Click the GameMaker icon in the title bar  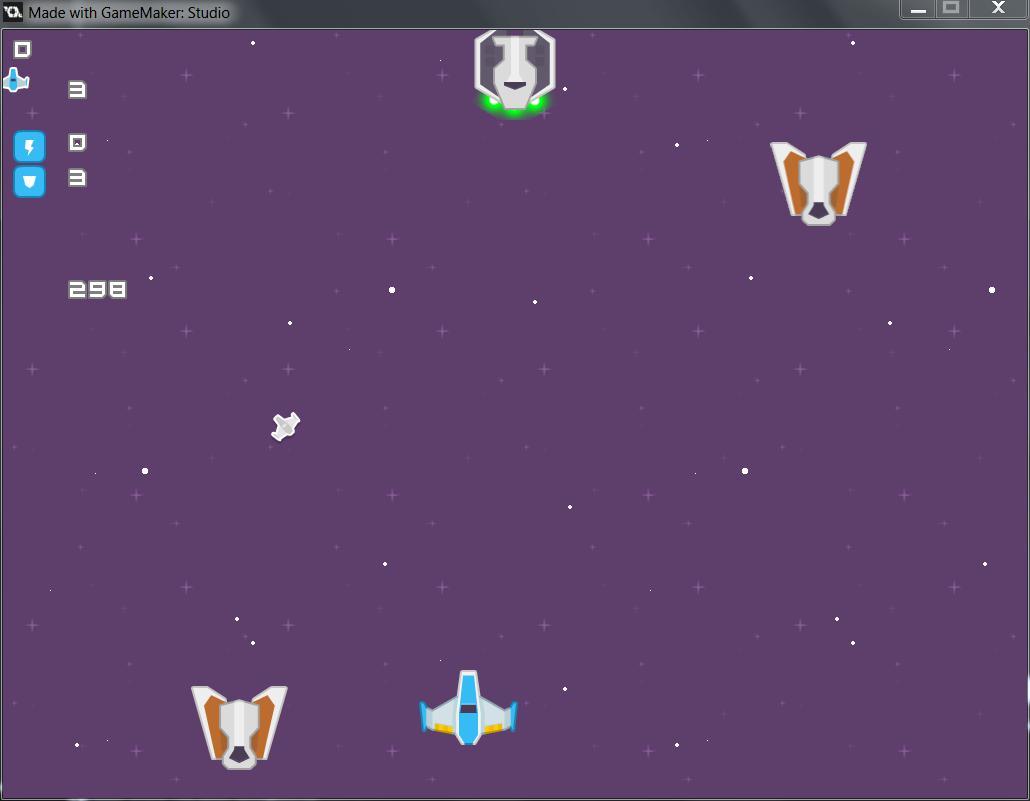(x=13, y=13)
